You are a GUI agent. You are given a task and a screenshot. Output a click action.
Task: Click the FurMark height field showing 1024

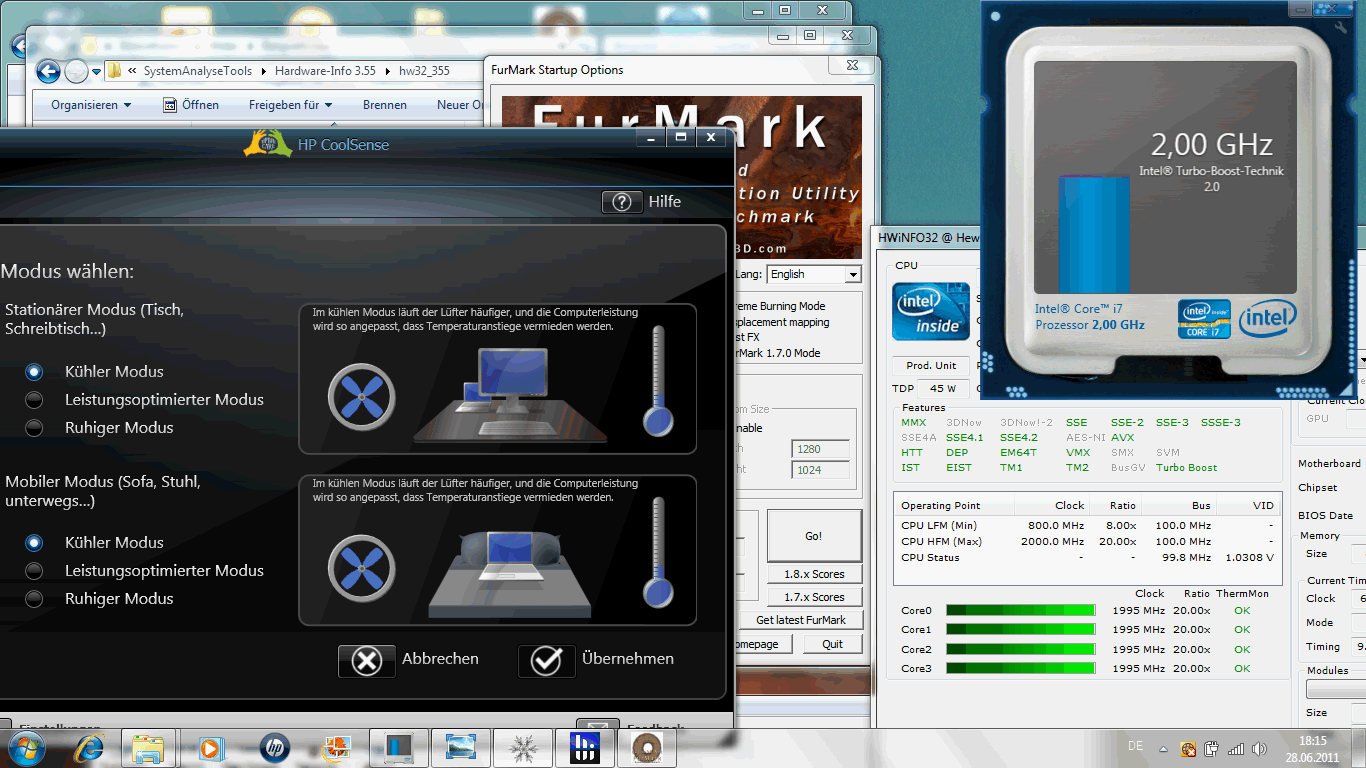click(x=820, y=470)
